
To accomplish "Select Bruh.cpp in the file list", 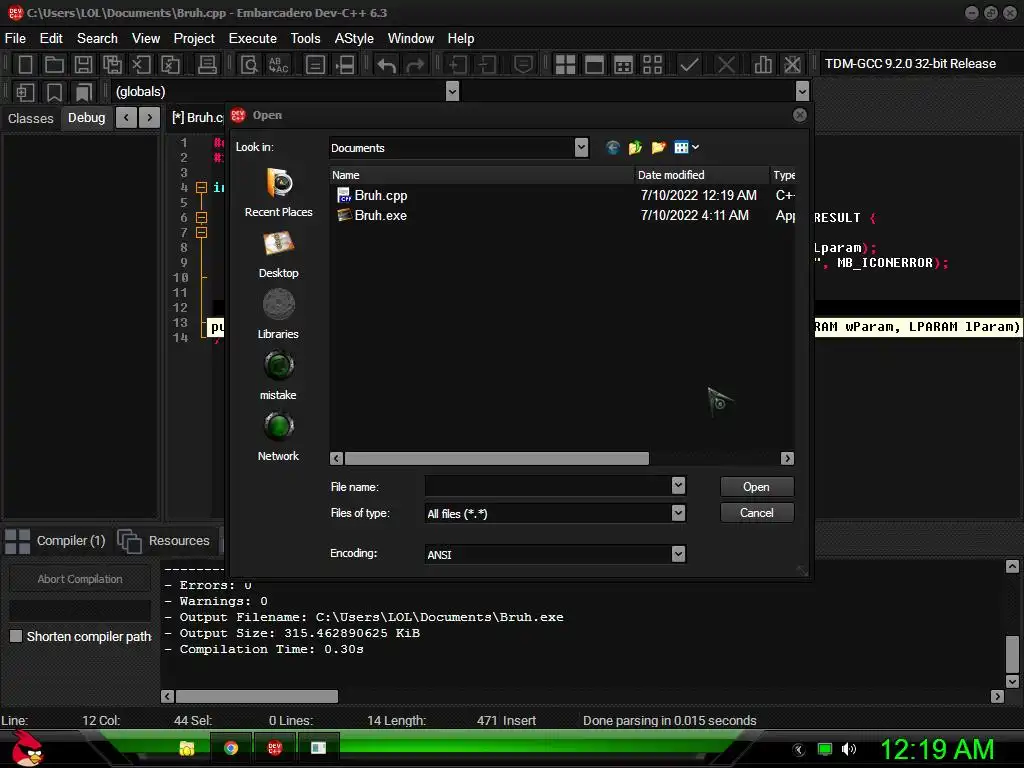I will pyautogui.click(x=381, y=195).
